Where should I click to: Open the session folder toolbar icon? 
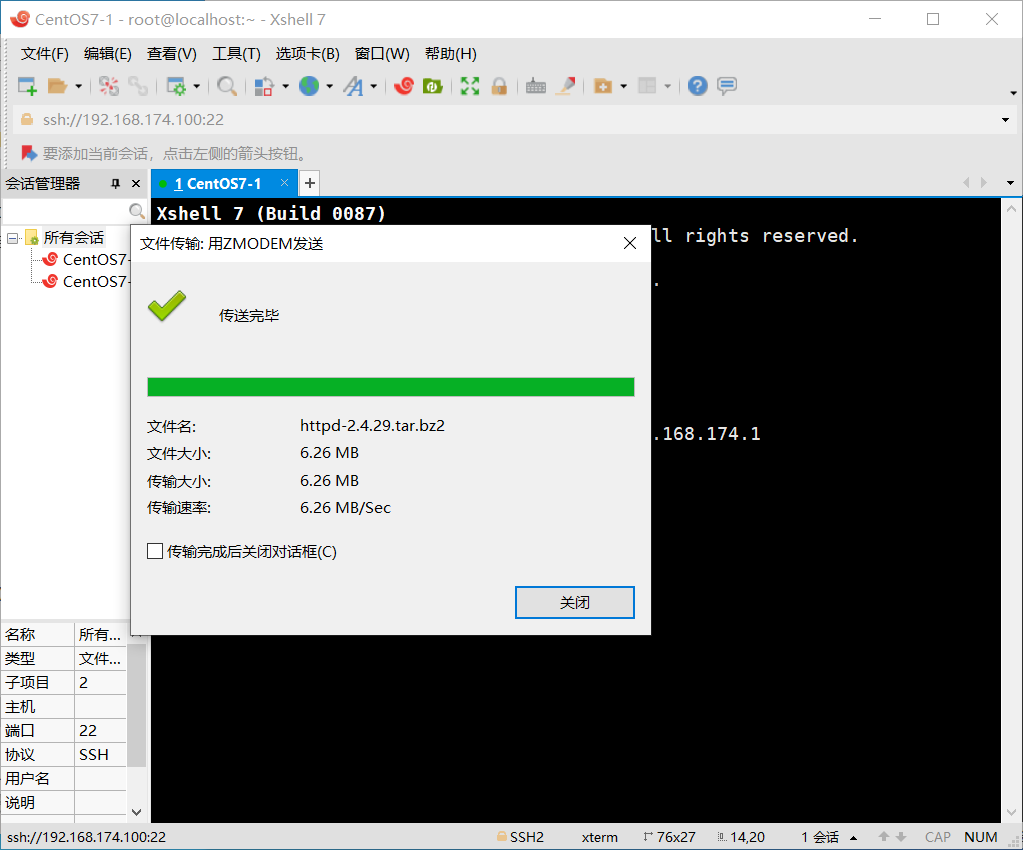coord(57,86)
